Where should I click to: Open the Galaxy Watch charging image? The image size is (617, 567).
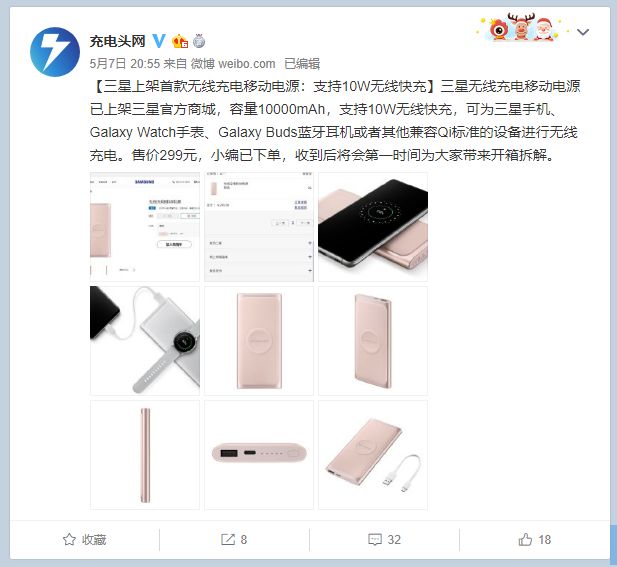[145, 341]
